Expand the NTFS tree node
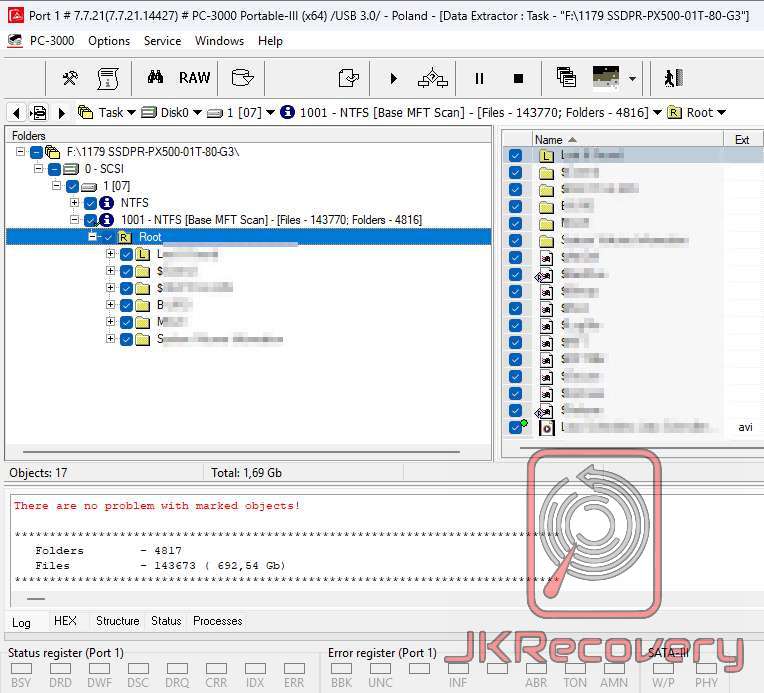The image size is (764, 693). pyautogui.click(x=75, y=203)
